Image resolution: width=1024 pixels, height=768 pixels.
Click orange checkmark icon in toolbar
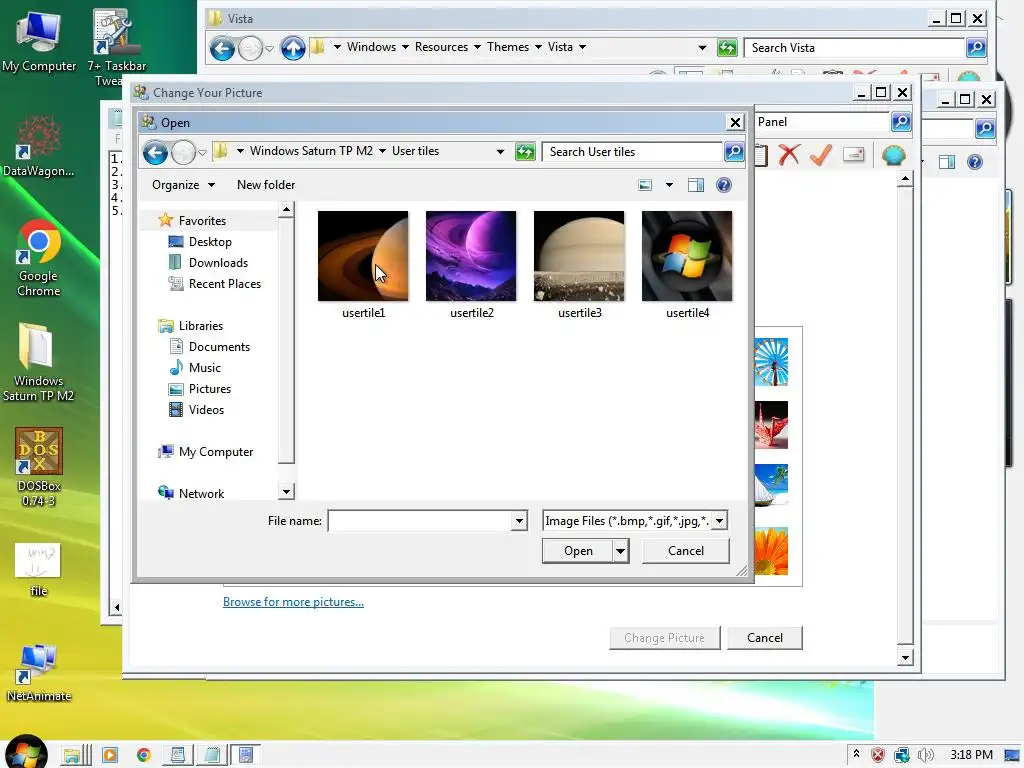tap(821, 155)
